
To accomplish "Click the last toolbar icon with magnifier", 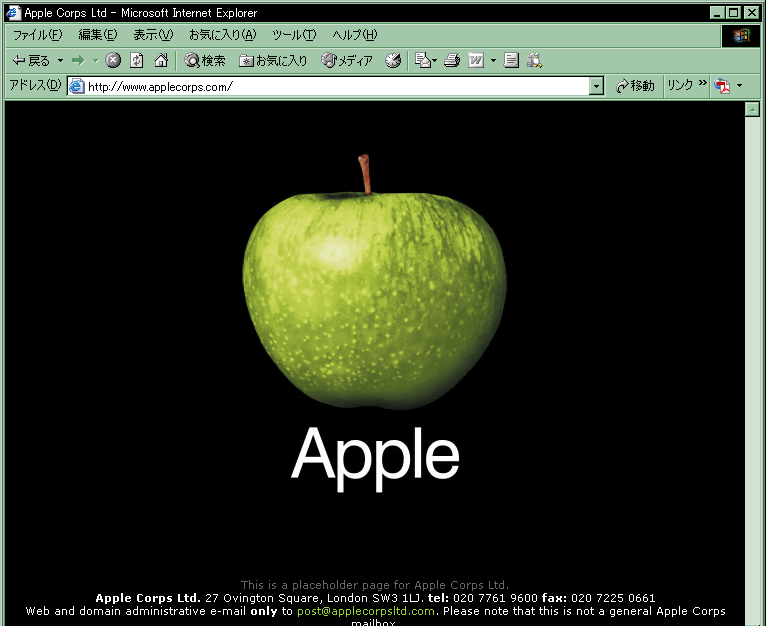I will coord(534,61).
